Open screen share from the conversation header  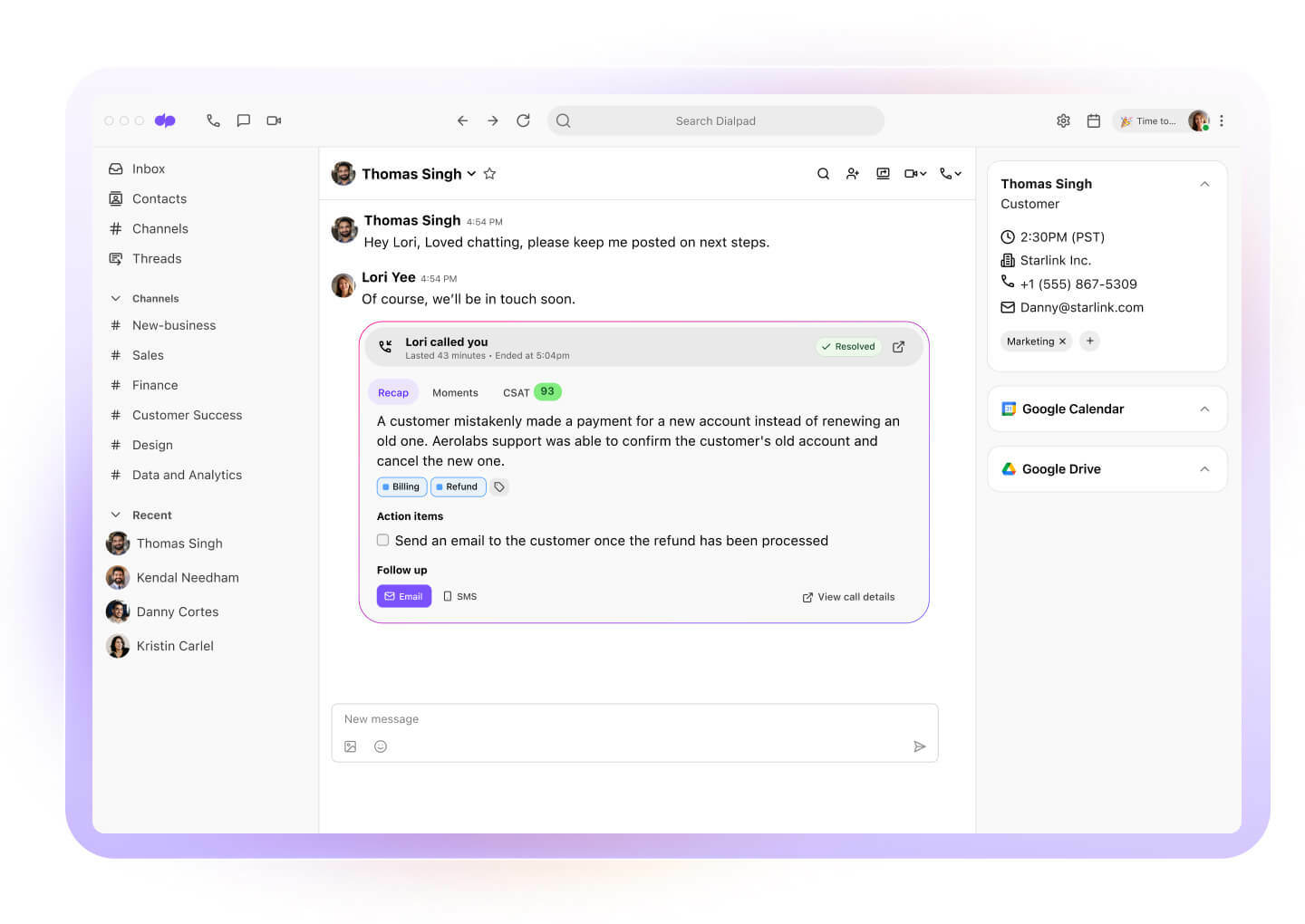pos(883,173)
